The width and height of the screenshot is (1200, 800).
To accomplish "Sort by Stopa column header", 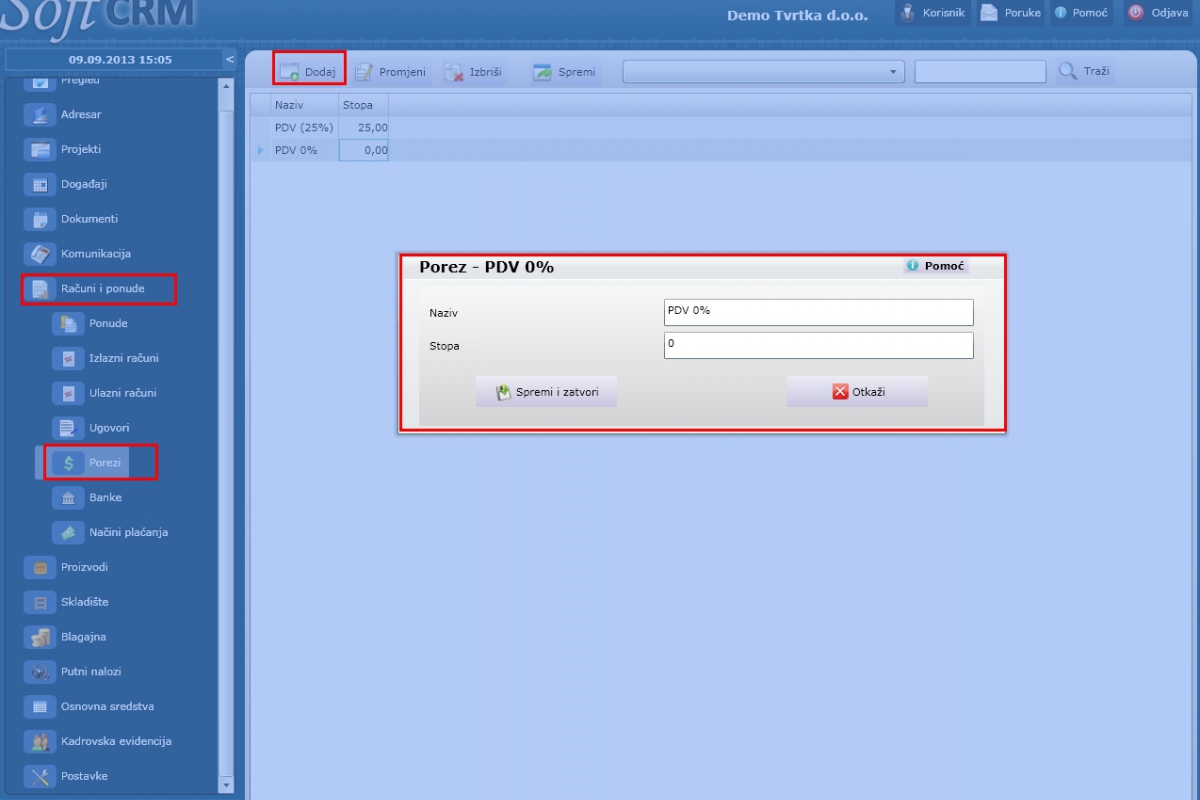I will [x=364, y=105].
